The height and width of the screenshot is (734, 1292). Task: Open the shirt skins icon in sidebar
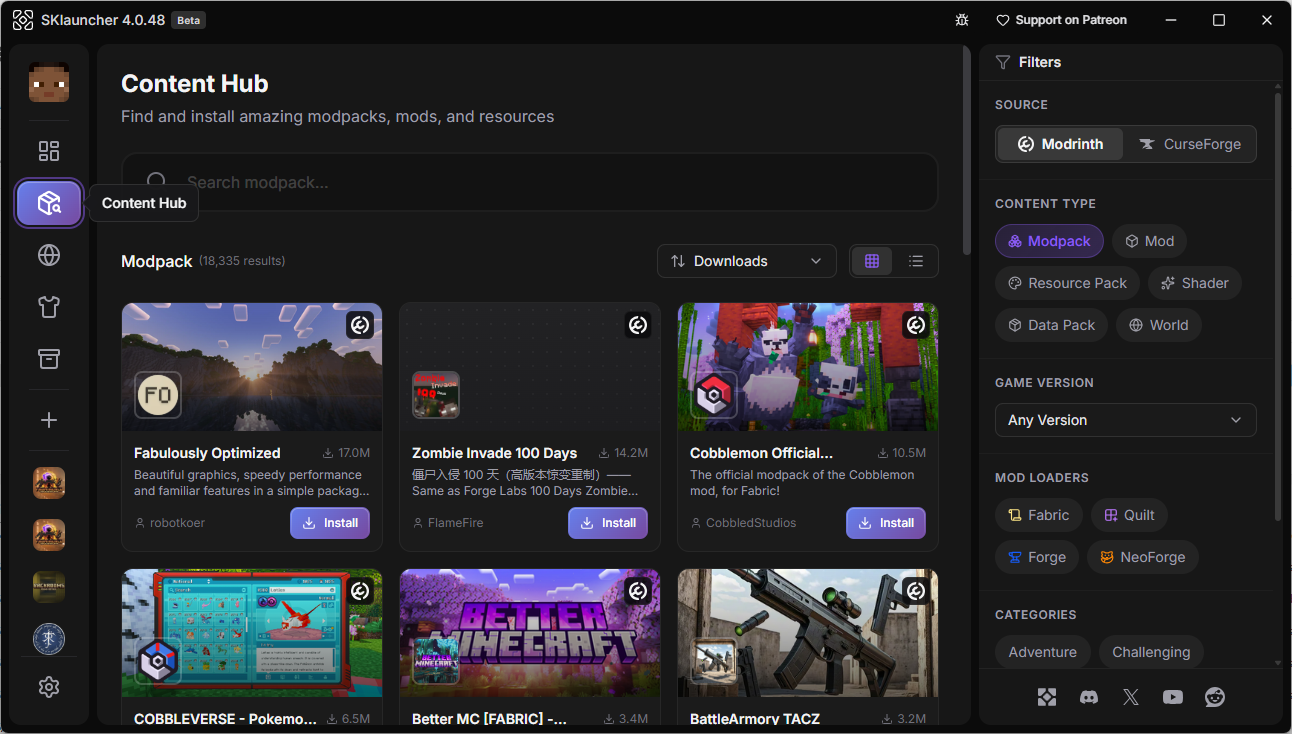pos(49,307)
